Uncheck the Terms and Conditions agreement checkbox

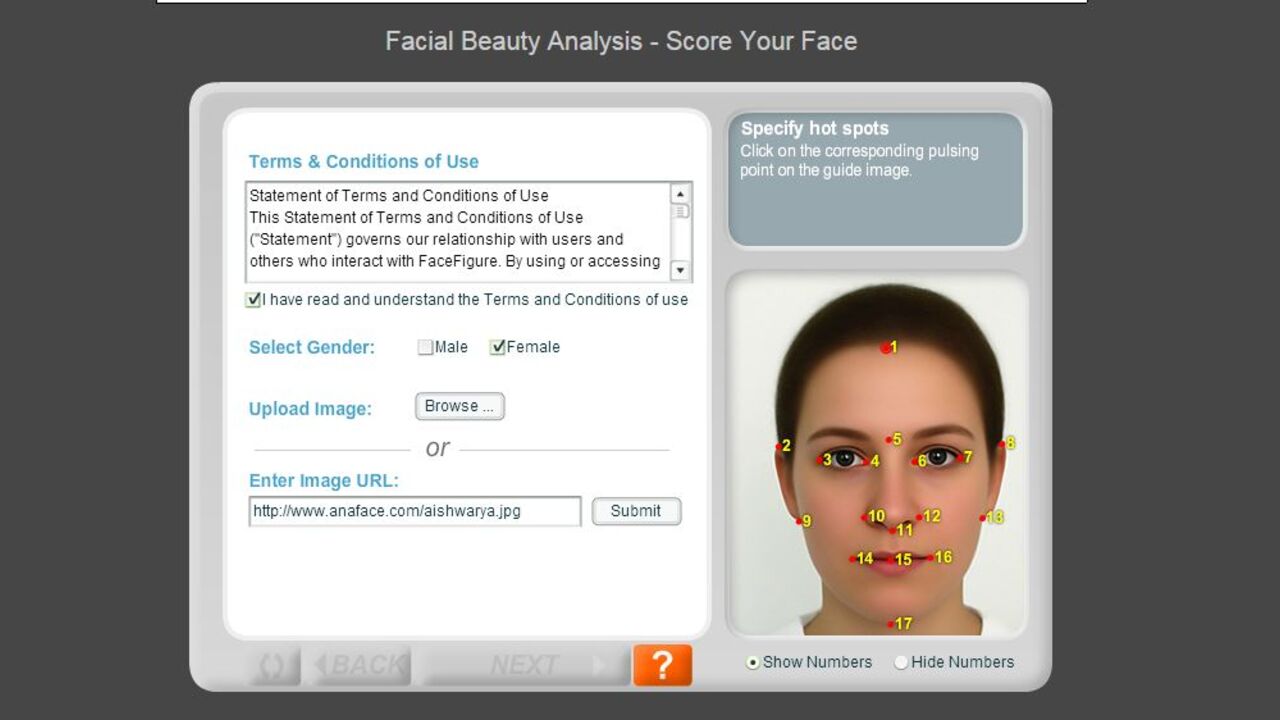tap(254, 299)
